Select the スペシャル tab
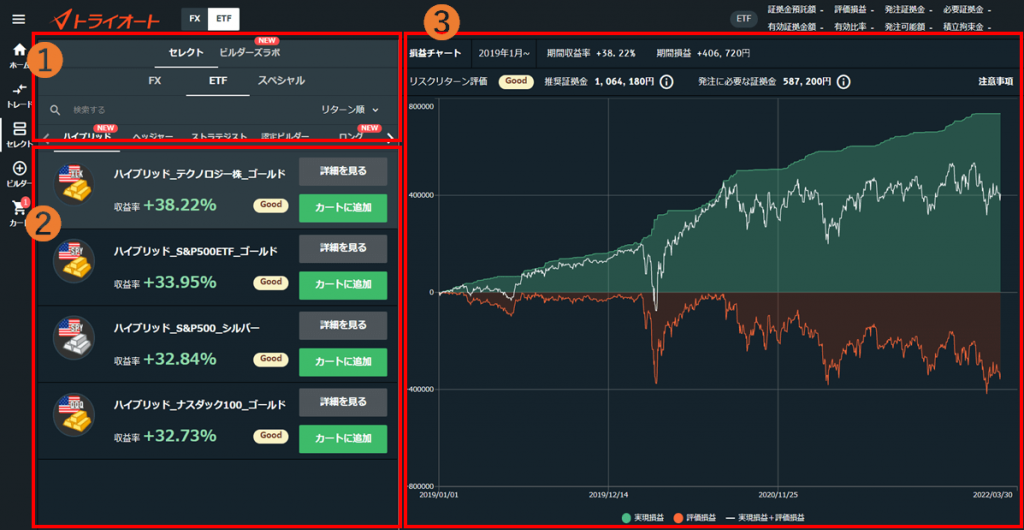 [281, 81]
